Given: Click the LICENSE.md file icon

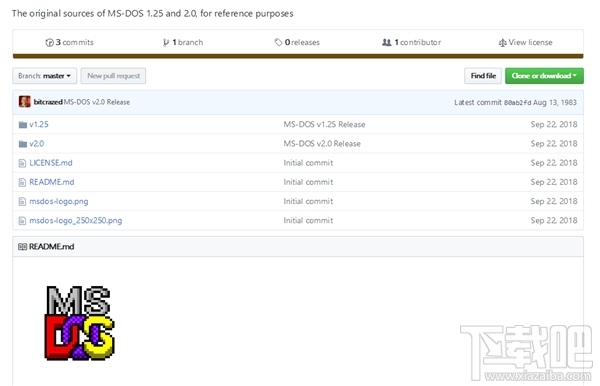Looking at the screenshot, I should [22, 163].
